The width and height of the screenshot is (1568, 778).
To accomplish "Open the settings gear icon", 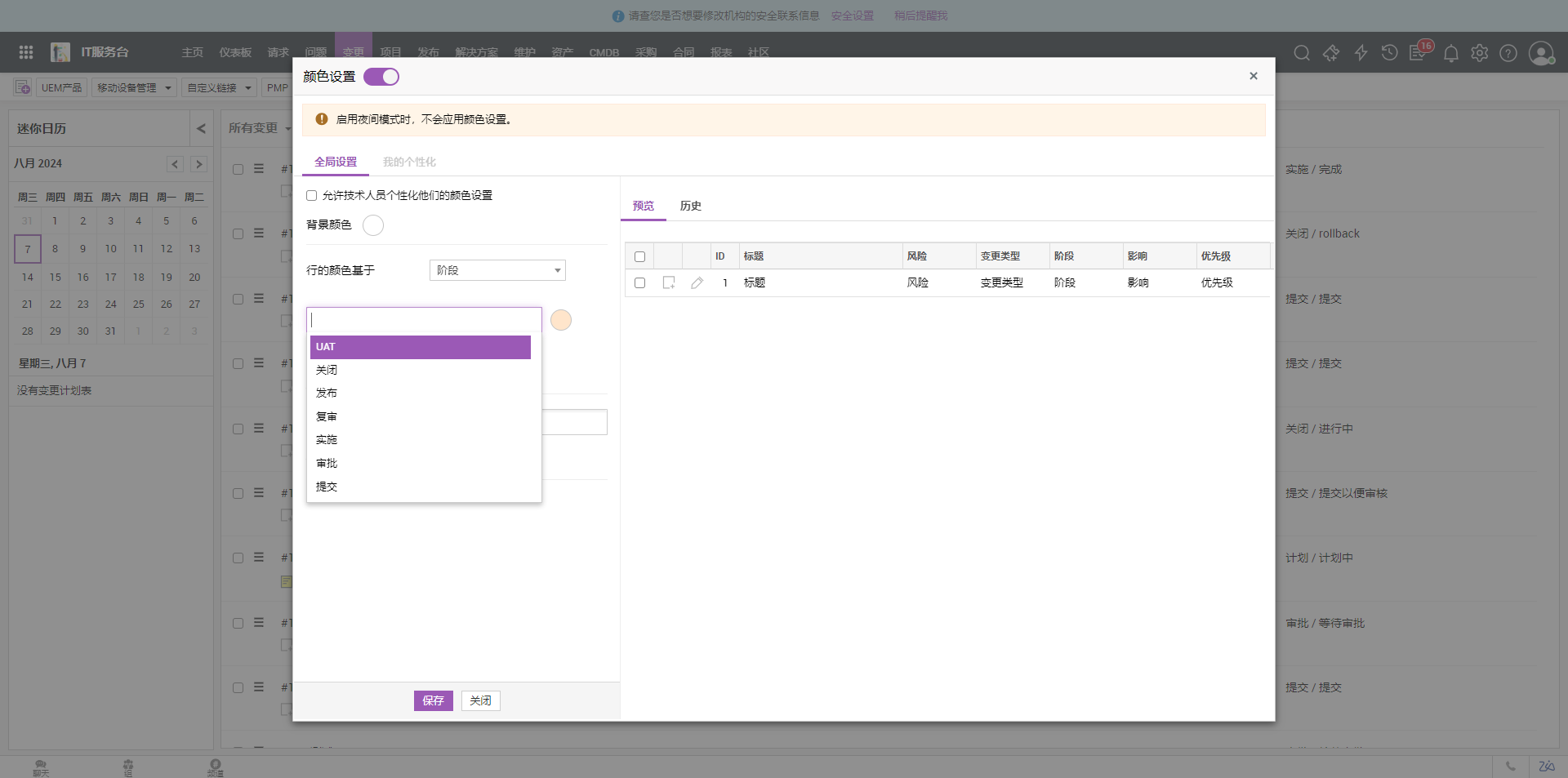I will pos(1479,53).
